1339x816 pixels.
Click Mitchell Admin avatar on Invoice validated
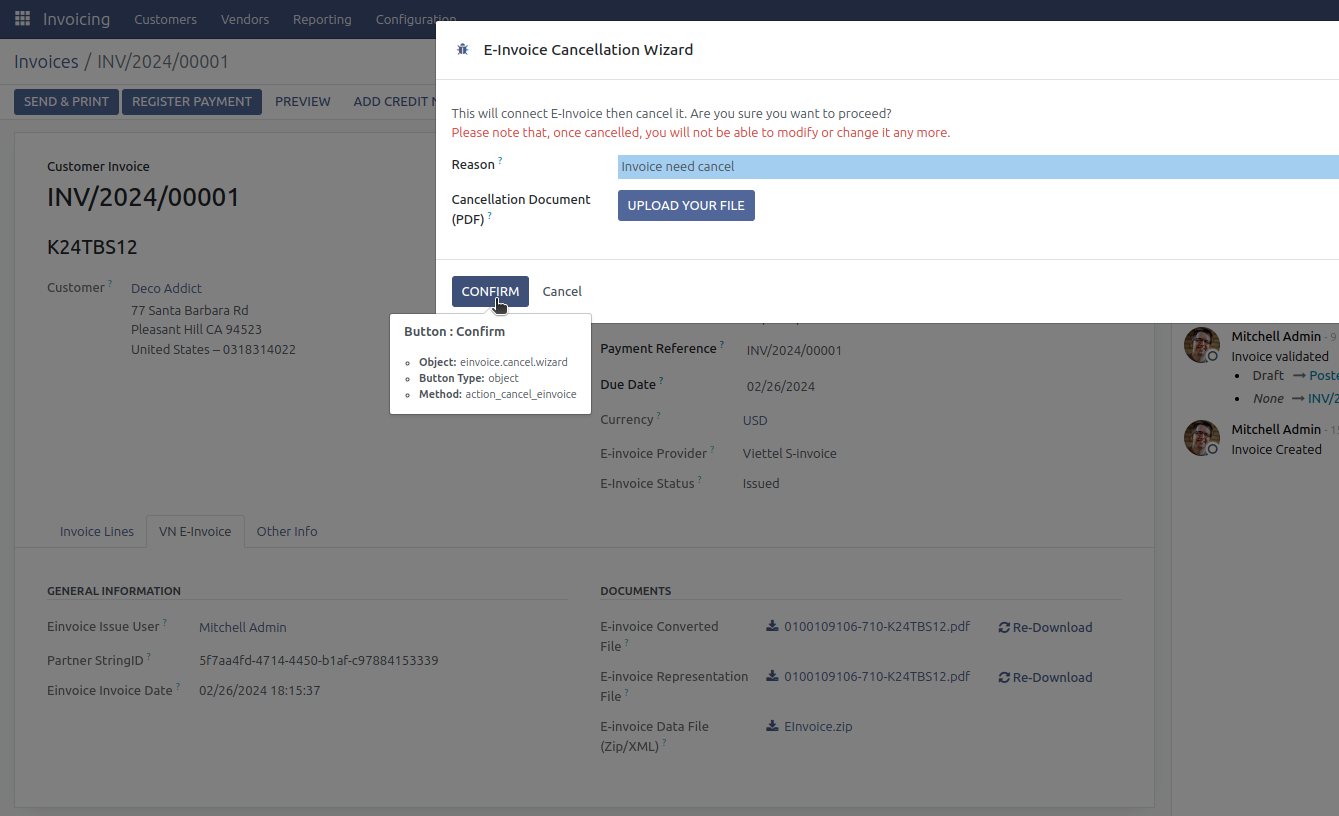pos(1201,345)
